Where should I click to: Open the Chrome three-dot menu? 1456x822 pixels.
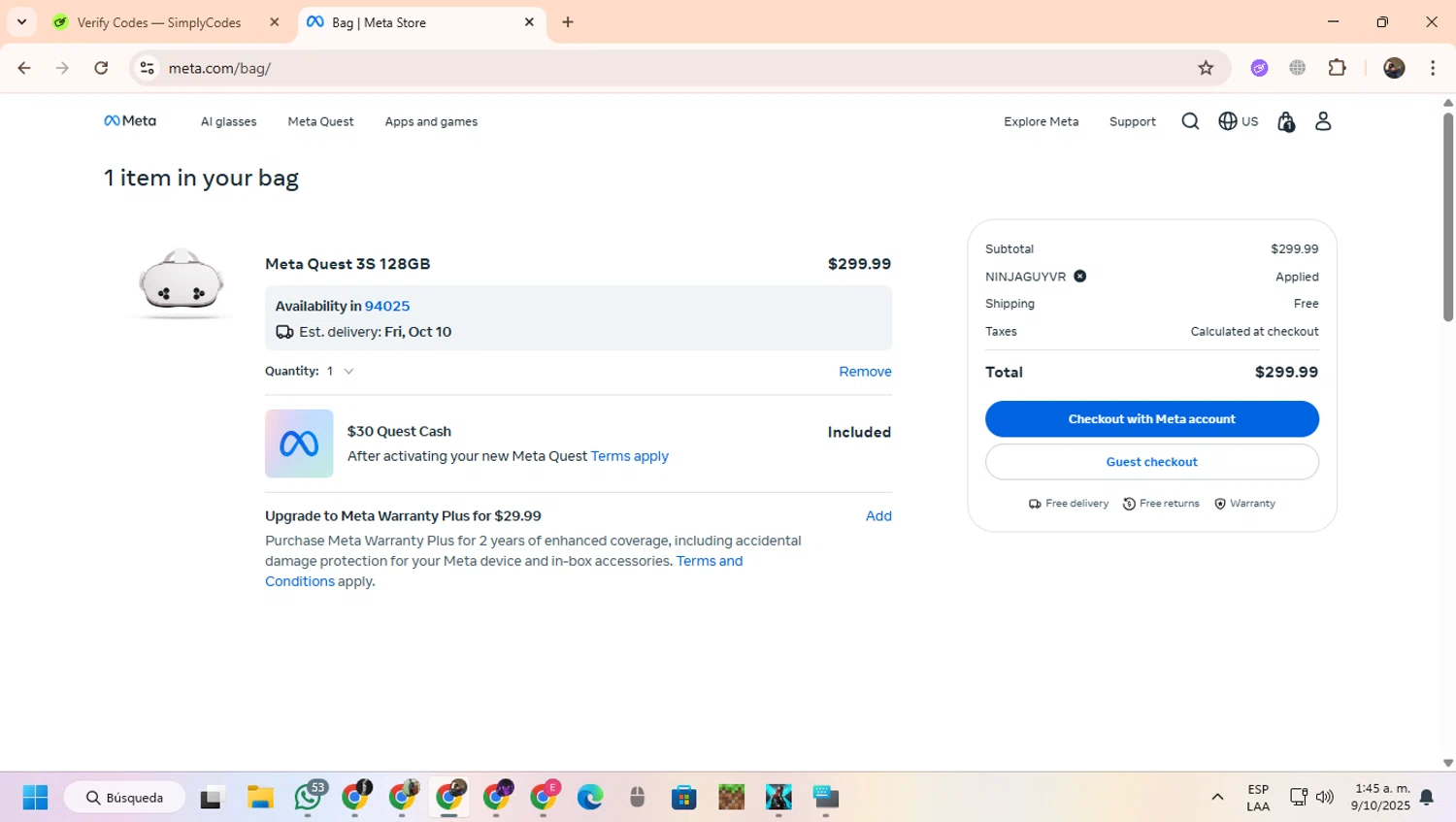click(x=1433, y=68)
